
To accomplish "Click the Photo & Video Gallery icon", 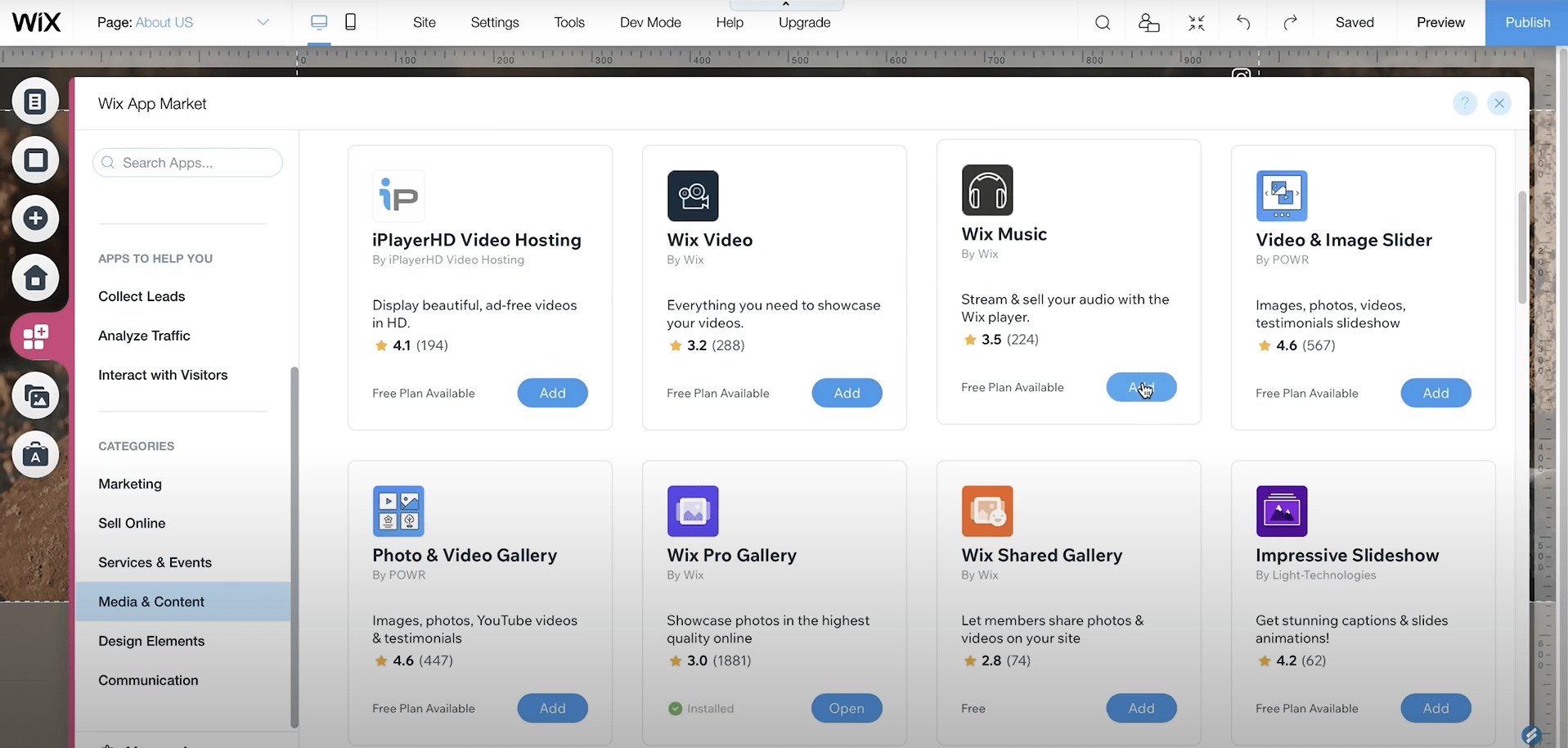I will coord(398,511).
